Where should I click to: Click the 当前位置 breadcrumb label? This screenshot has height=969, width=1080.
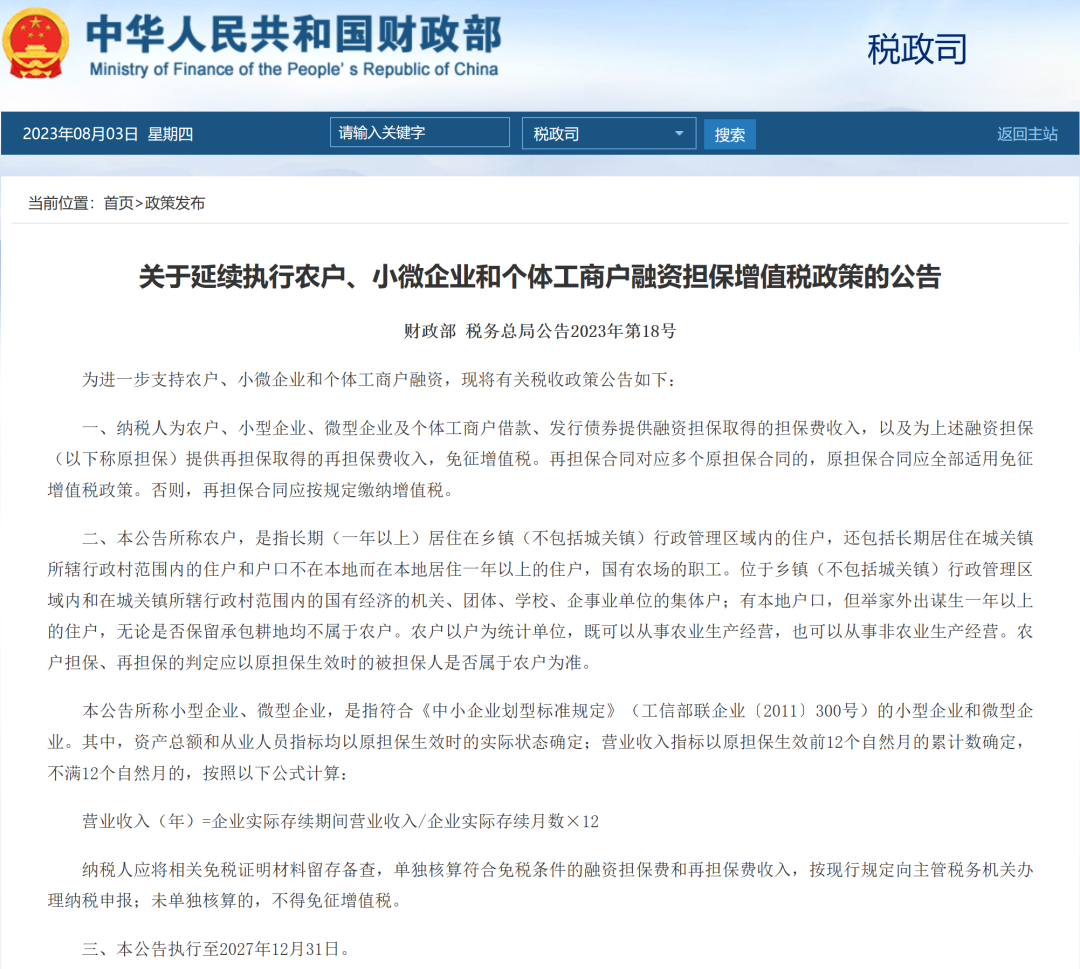(61, 203)
